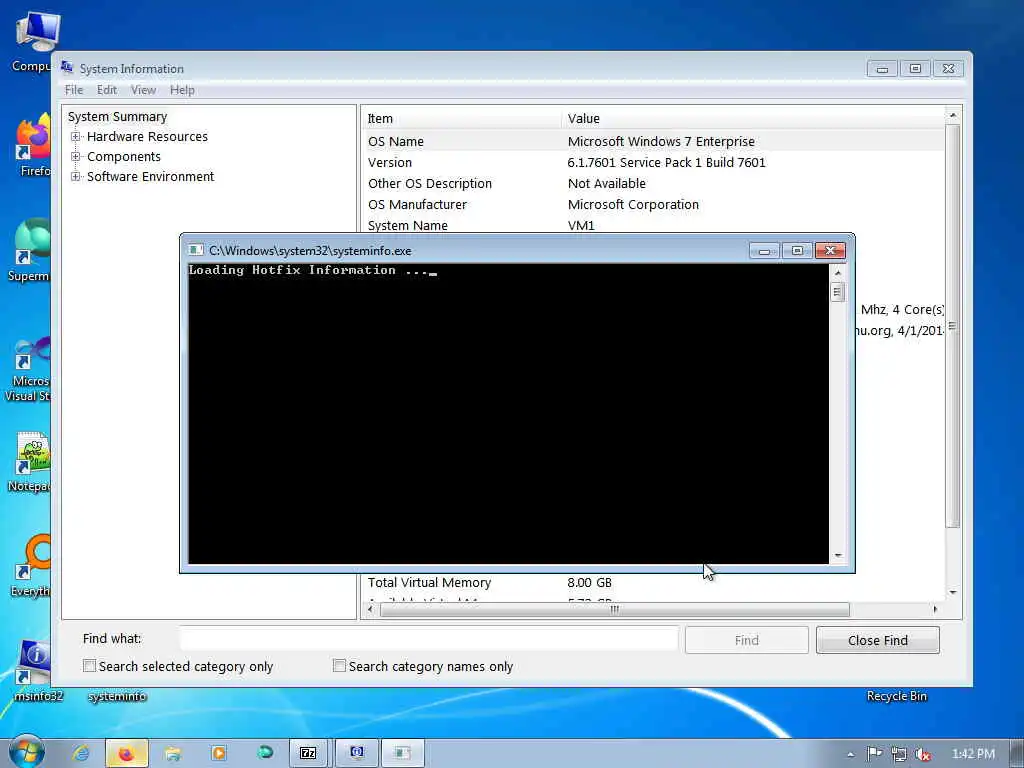Select the Supermium desktop shortcut
Image resolution: width=1024 pixels, height=768 pixels.
pos(29,250)
